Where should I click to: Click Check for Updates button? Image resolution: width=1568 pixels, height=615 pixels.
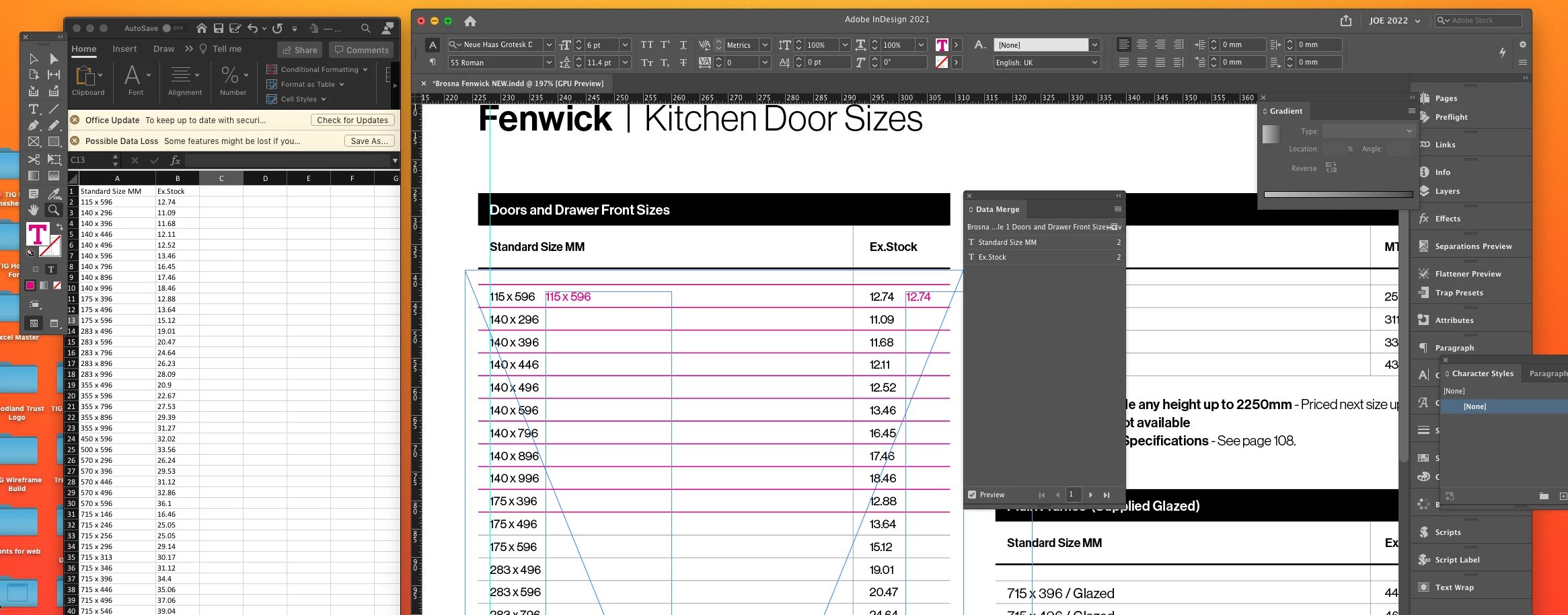point(352,120)
